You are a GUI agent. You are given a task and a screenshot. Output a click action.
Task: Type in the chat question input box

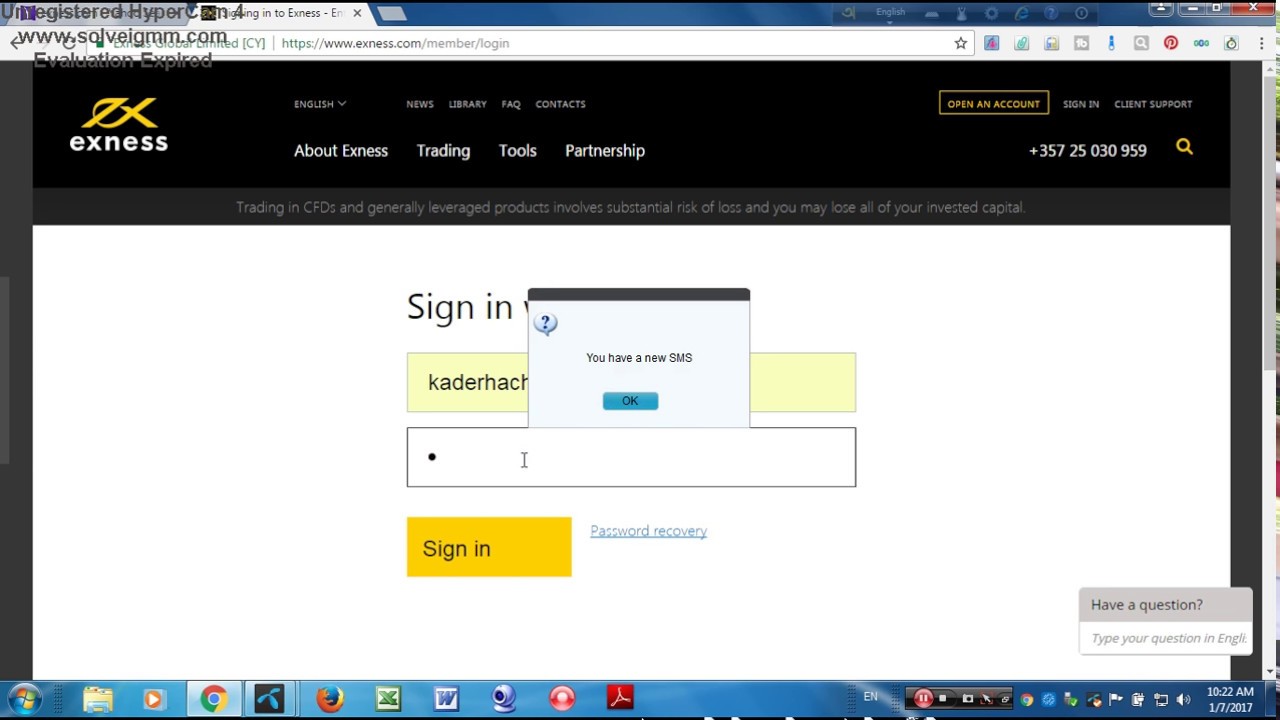[x=1166, y=638]
